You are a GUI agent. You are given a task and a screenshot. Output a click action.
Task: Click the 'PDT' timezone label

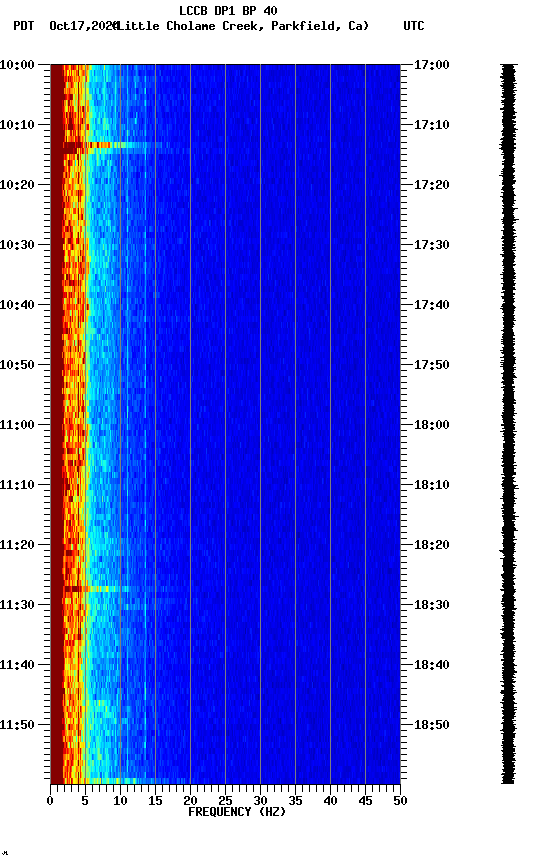(x=24, y=26)
